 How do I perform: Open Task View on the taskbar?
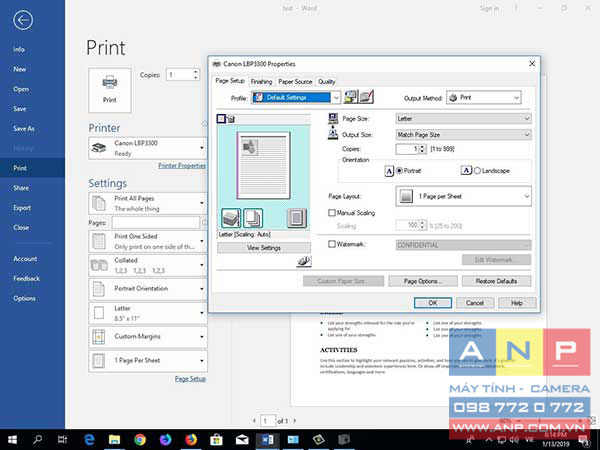tap(62, 440)
